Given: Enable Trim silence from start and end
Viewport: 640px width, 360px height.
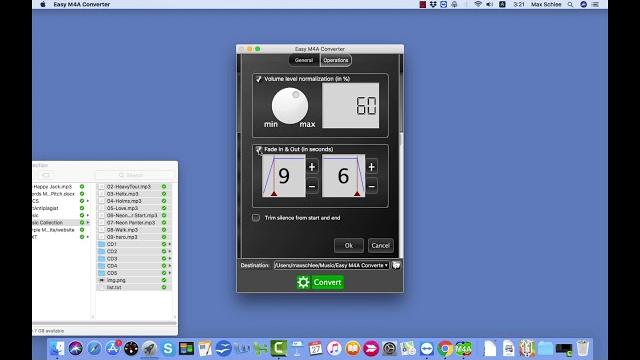Looking at the screenshot, I should point(256,218).
